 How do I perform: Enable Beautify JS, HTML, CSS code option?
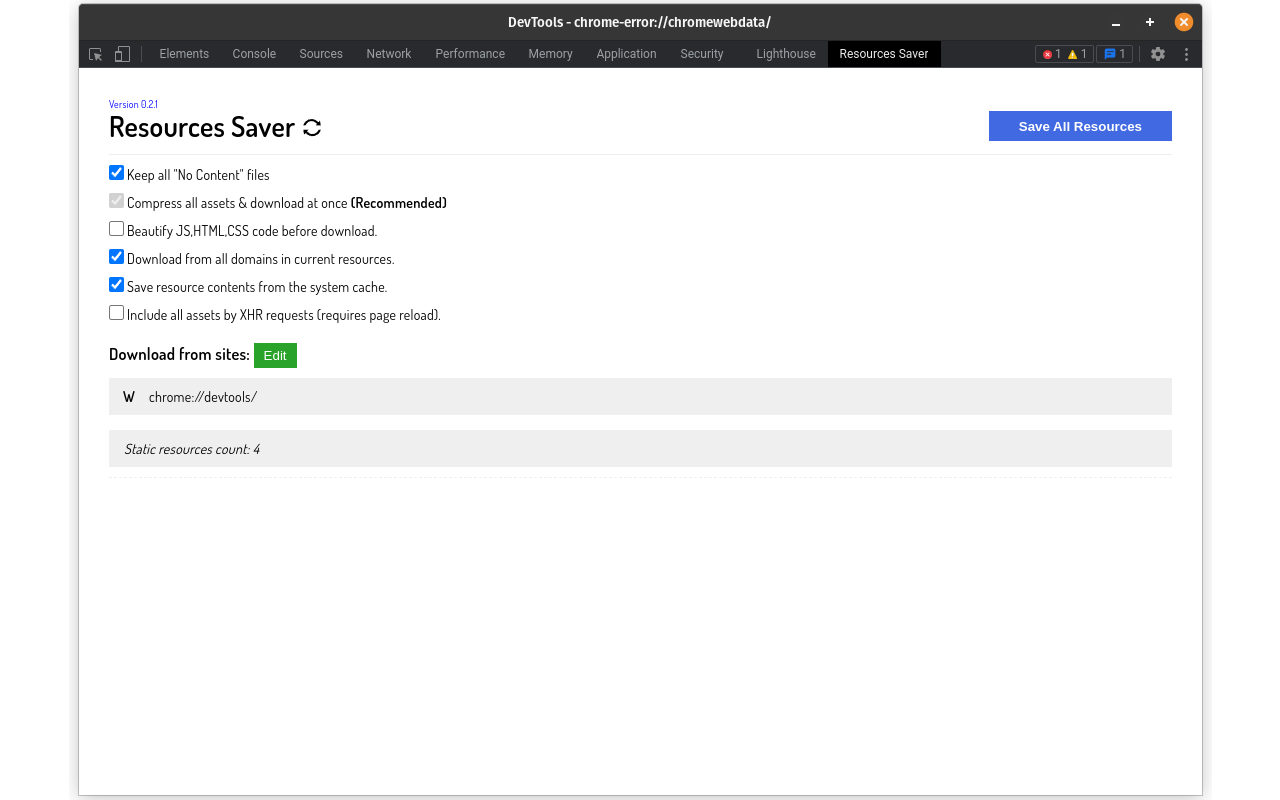[117, 229]
